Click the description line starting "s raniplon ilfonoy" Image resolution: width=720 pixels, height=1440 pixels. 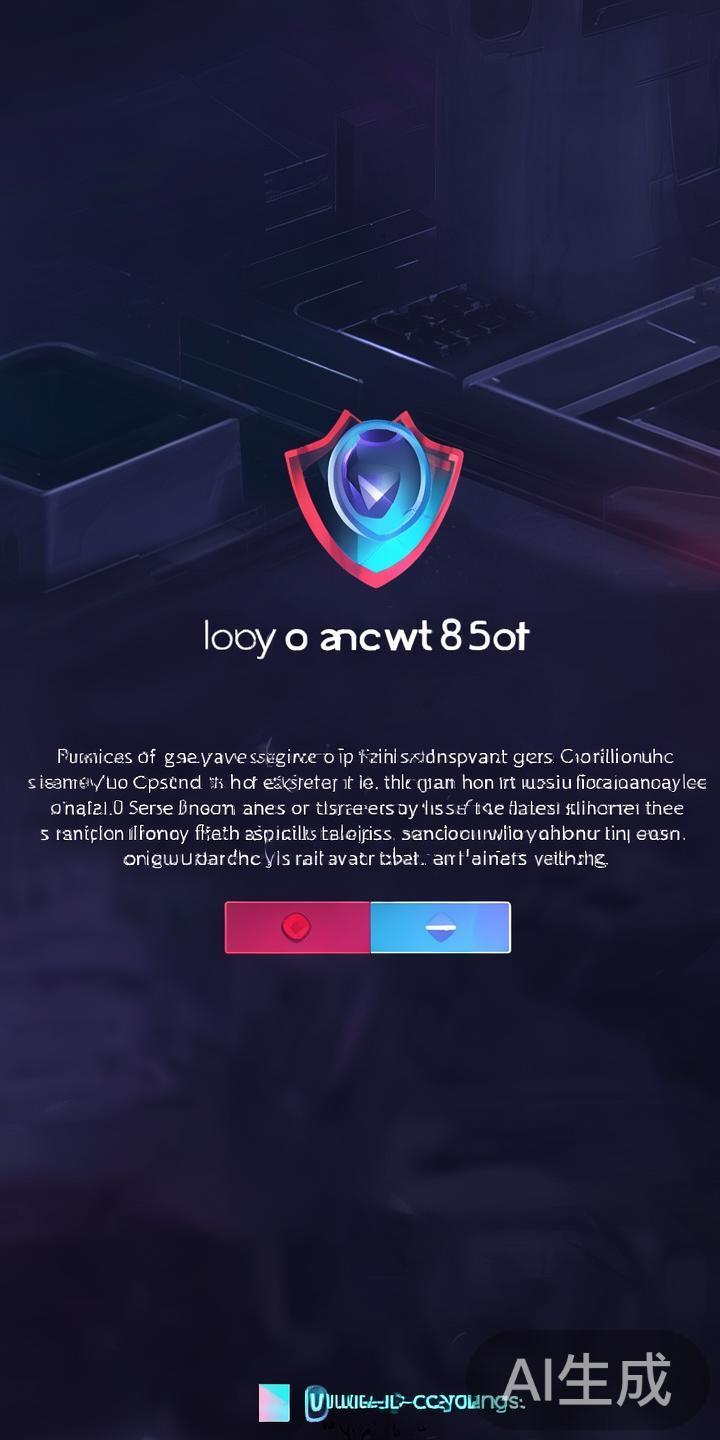pos(362,833)
